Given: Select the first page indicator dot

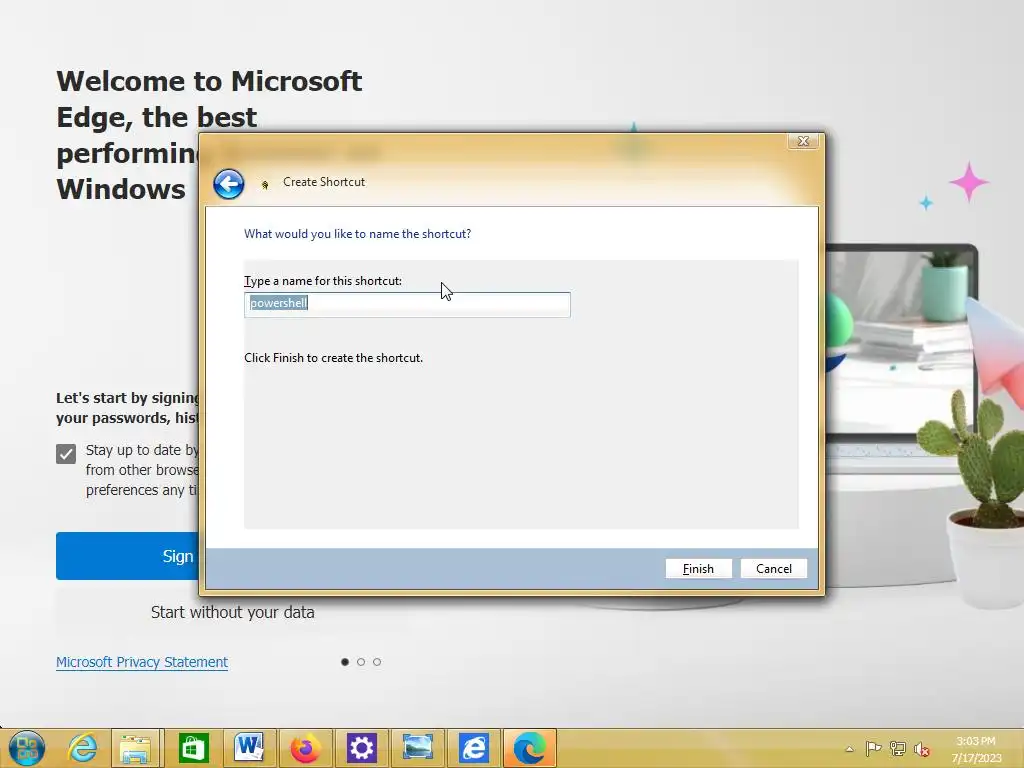Looking at the screenshot, I should pos(345,662).
